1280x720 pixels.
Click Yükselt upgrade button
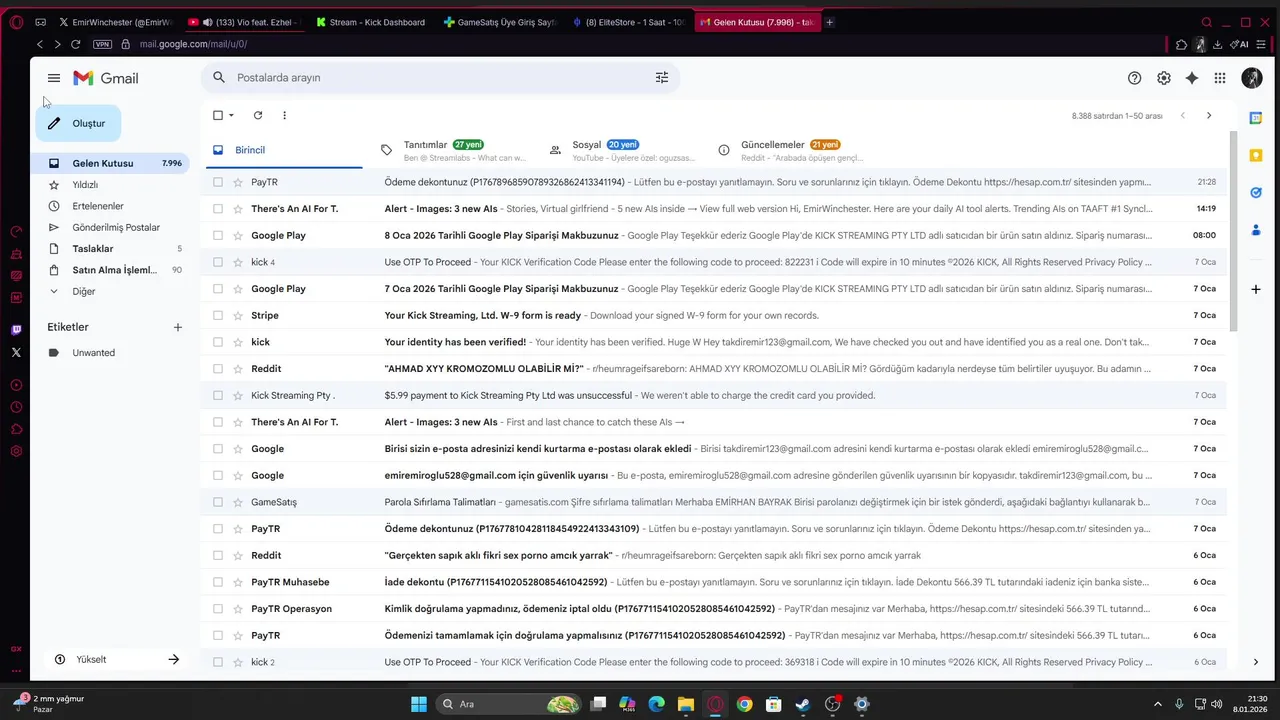[x=116, y=659]
